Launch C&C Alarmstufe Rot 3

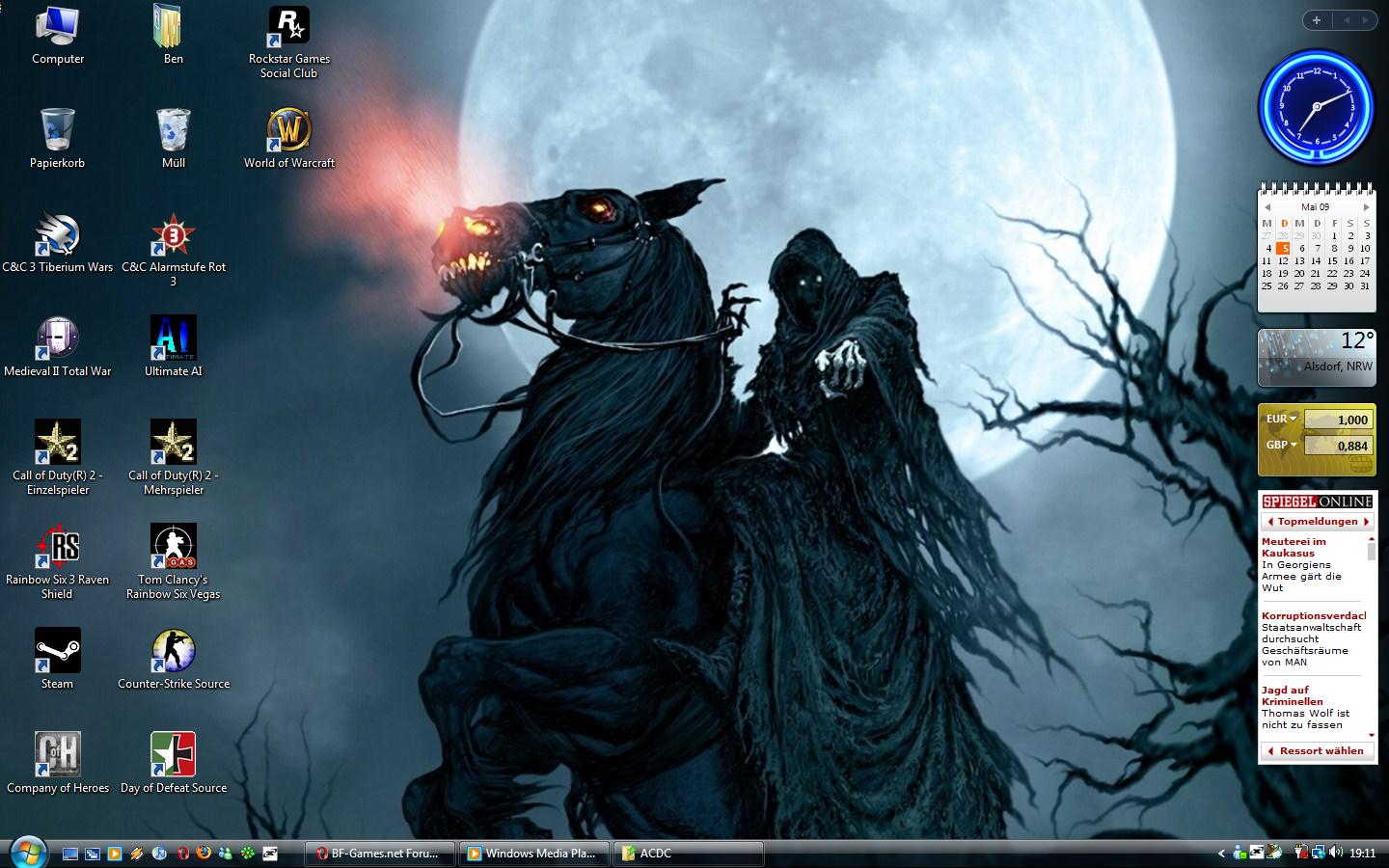tap(174, 250)
